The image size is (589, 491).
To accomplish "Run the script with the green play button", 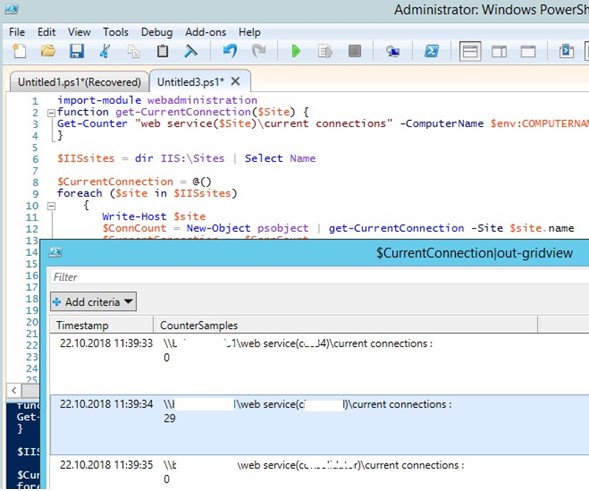I will (x=296, y=51).
